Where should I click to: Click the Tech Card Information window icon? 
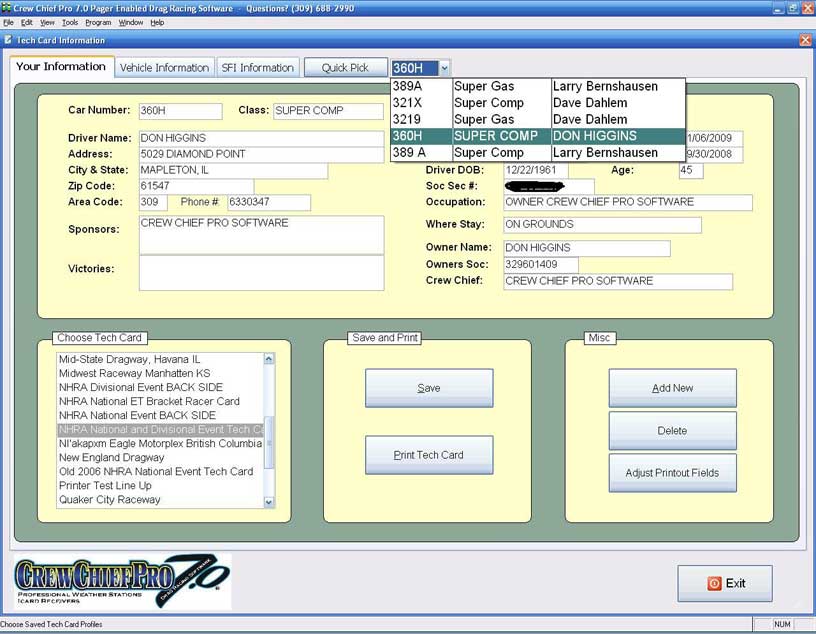(8, 40)
